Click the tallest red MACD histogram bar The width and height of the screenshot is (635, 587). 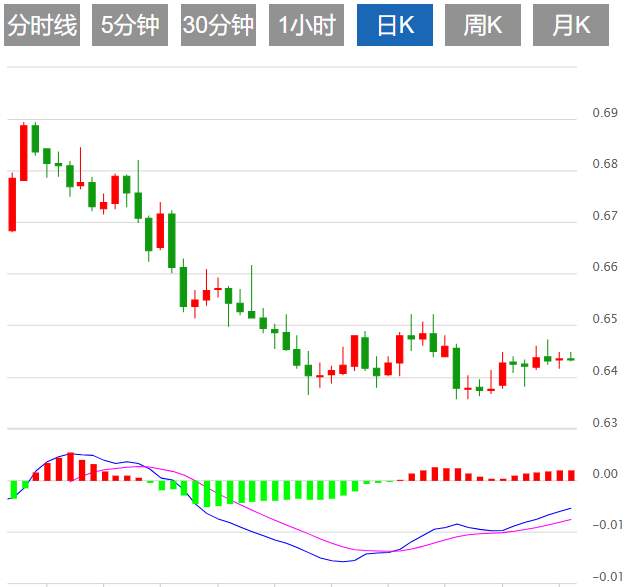coord(70,467)
